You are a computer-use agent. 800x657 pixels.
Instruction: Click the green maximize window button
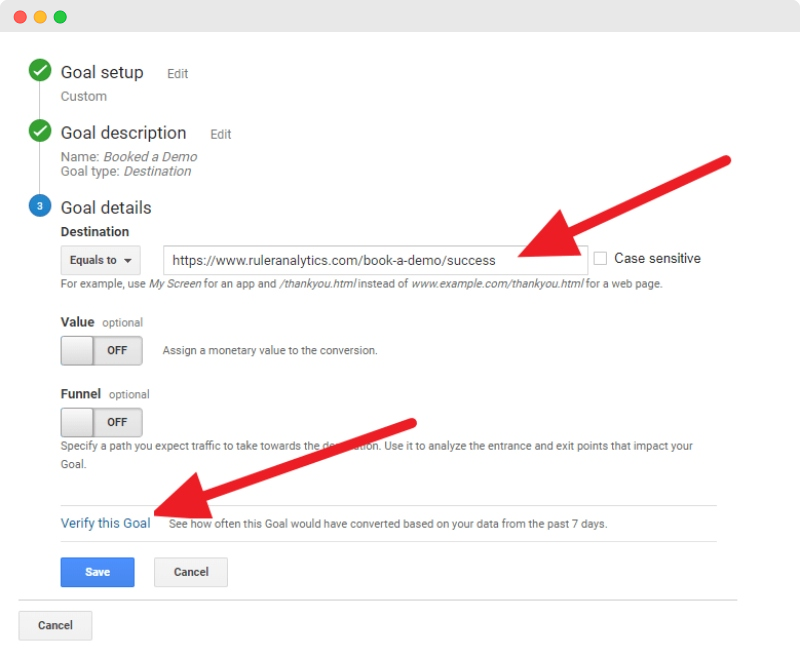60,17
